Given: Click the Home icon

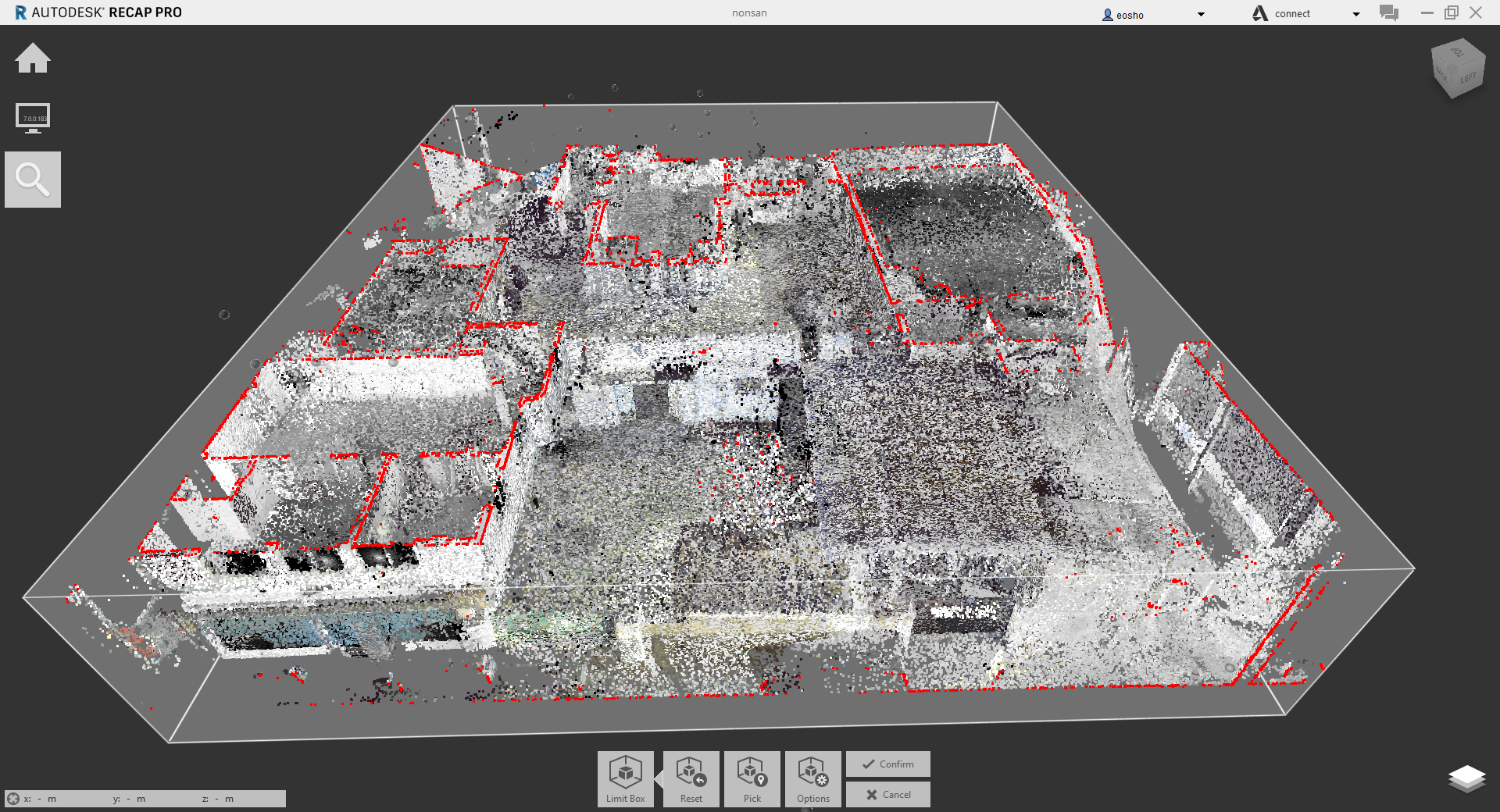Looking at the screenshot, I should tap(33, 59).
